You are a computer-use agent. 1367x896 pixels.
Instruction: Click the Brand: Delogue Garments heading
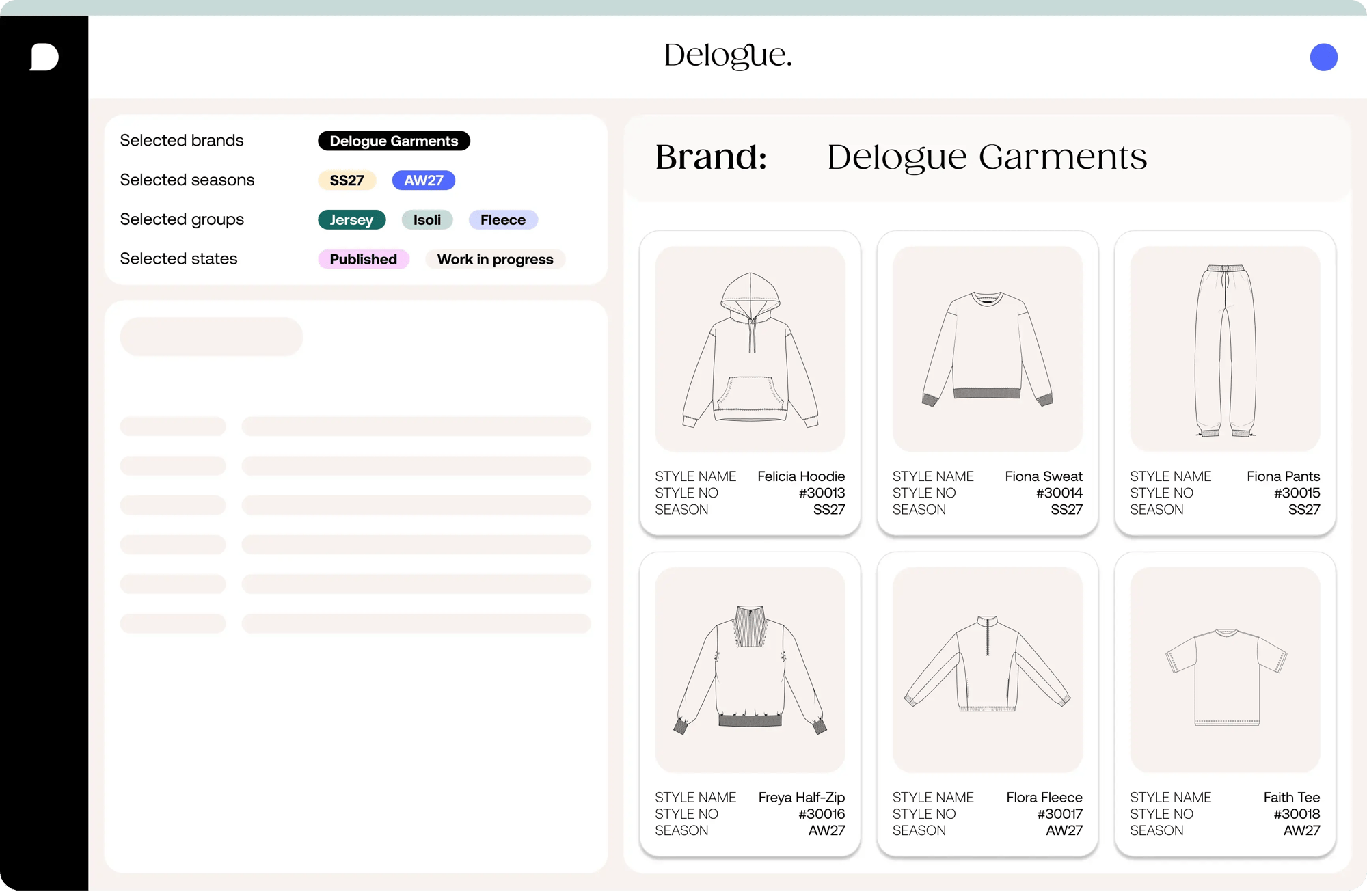tap(900, 157)
